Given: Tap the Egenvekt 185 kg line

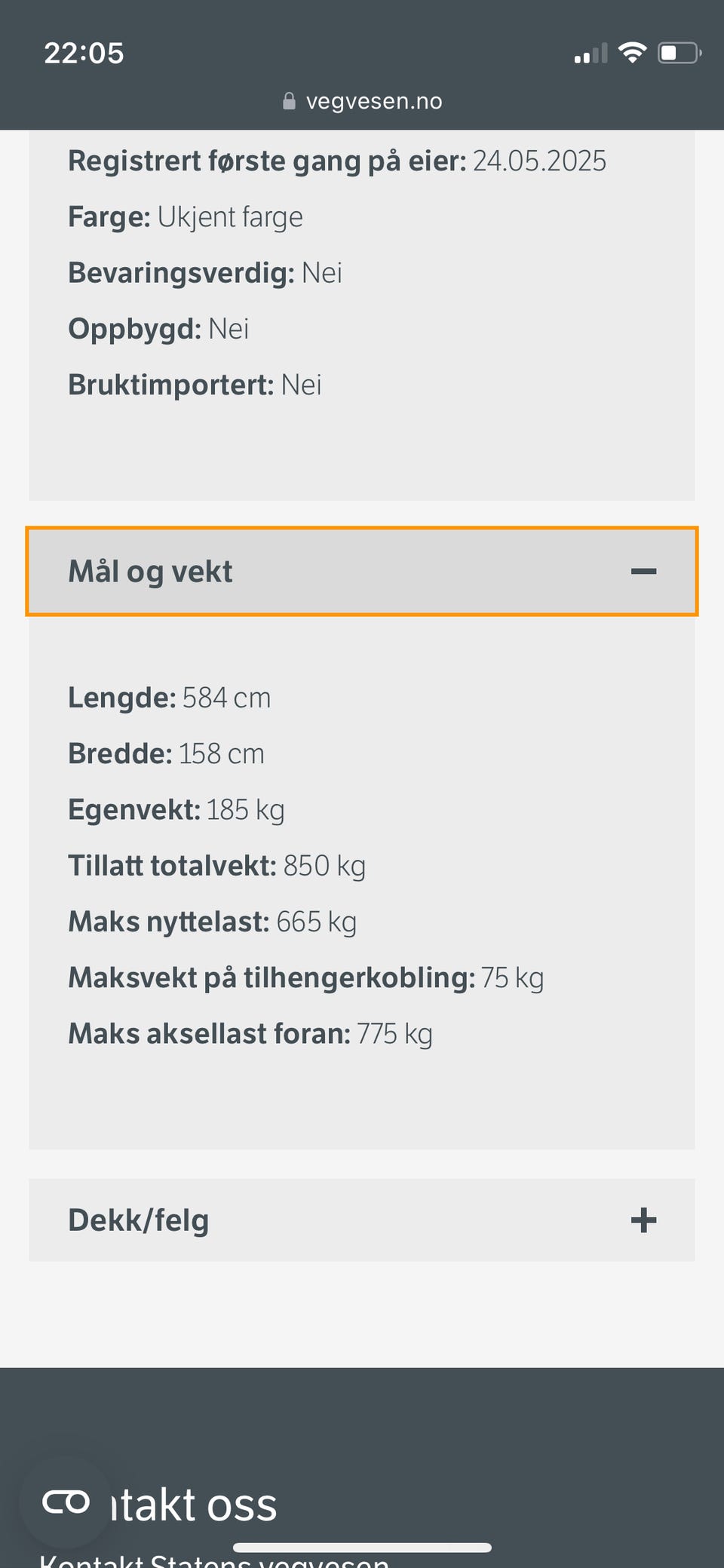Looking at the screenshot, I should [176, 810].
